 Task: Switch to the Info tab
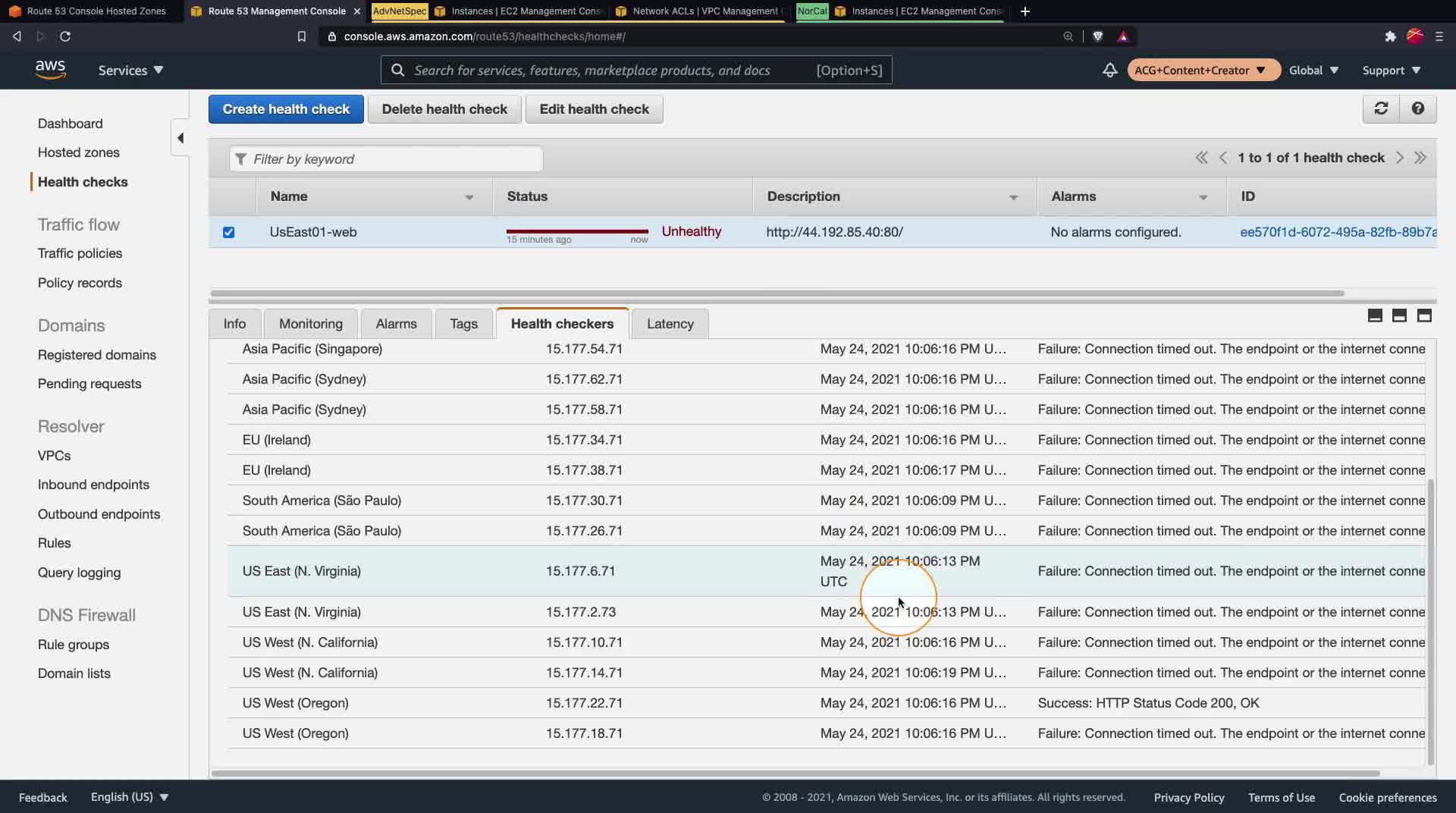pos(234,324)
